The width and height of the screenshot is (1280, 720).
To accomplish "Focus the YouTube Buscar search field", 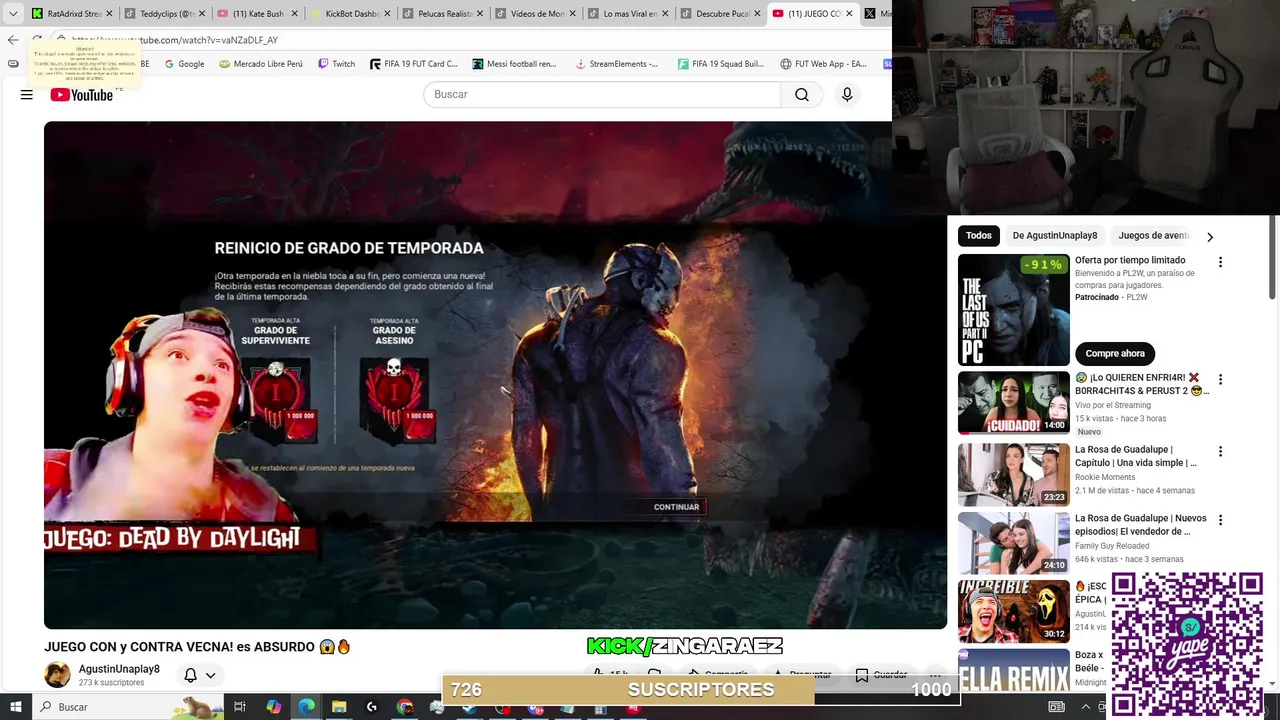I will point(602,95).
